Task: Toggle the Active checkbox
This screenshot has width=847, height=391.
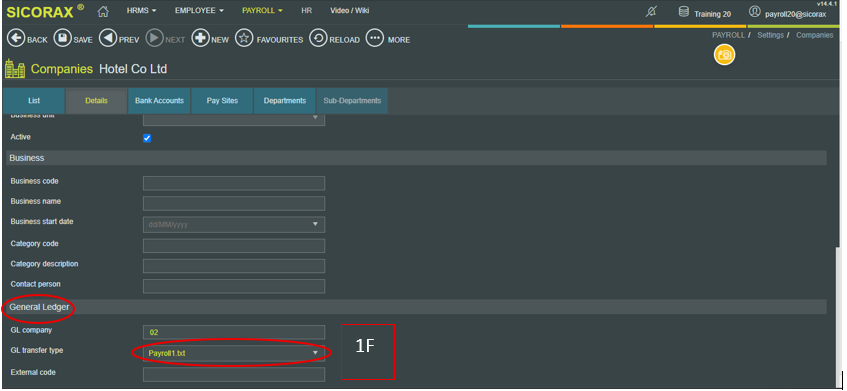Action: coord(147,138)
